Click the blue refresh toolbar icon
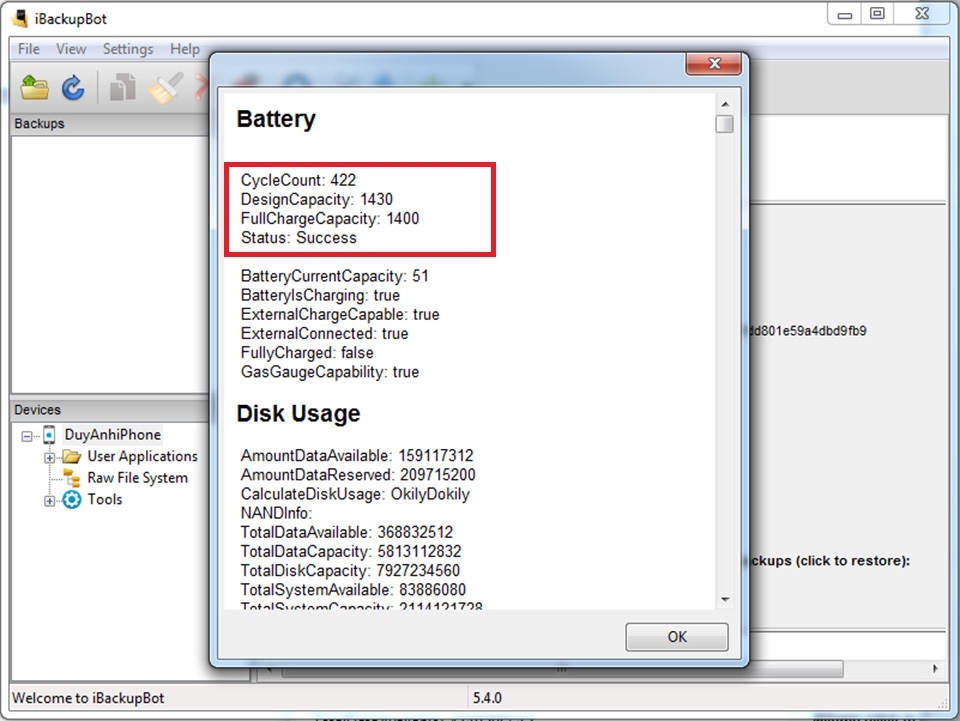The height and width of the screenshot is (721, 960). point(73,88)
